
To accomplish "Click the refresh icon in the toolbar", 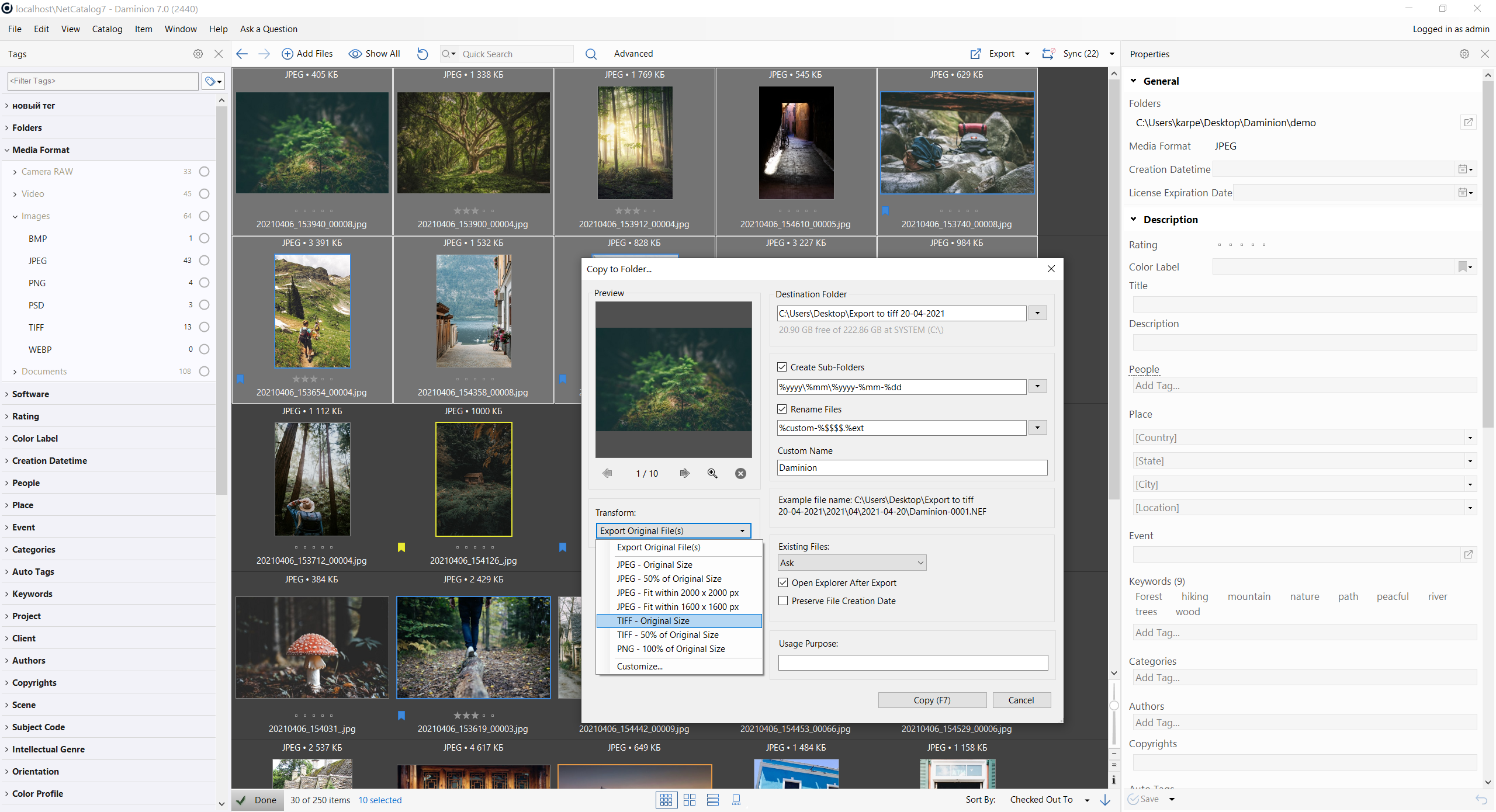I will pyautogui.click(x=423, y=54).
